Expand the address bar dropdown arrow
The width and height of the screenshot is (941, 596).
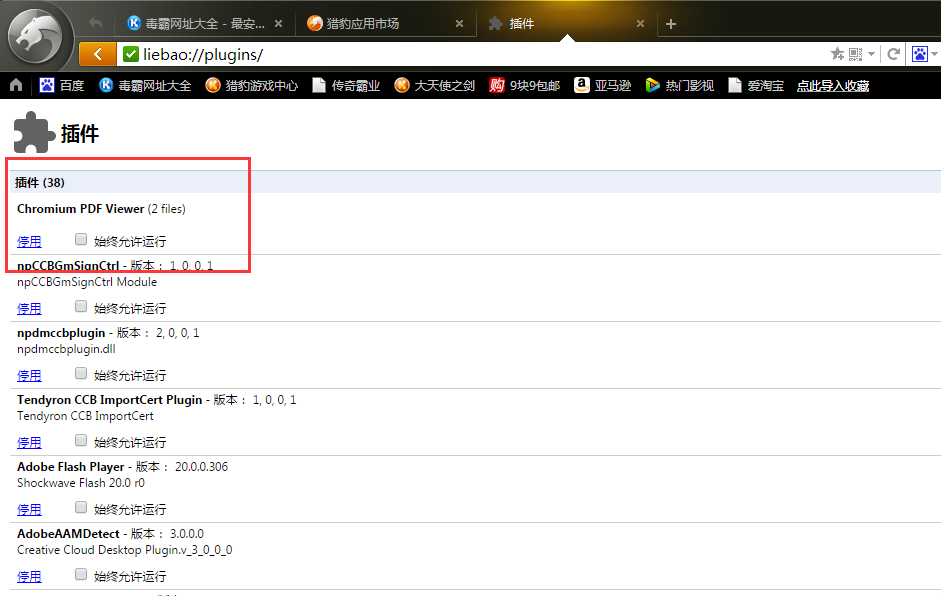click(872, 54)
